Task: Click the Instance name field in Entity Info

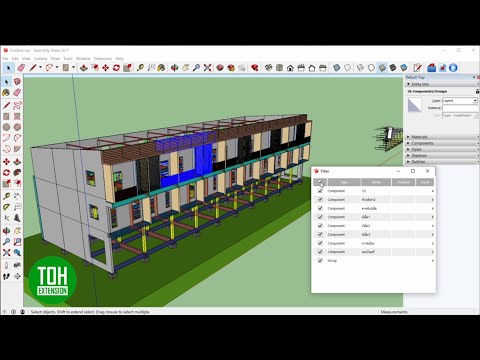Action: [x=460, y=108]
